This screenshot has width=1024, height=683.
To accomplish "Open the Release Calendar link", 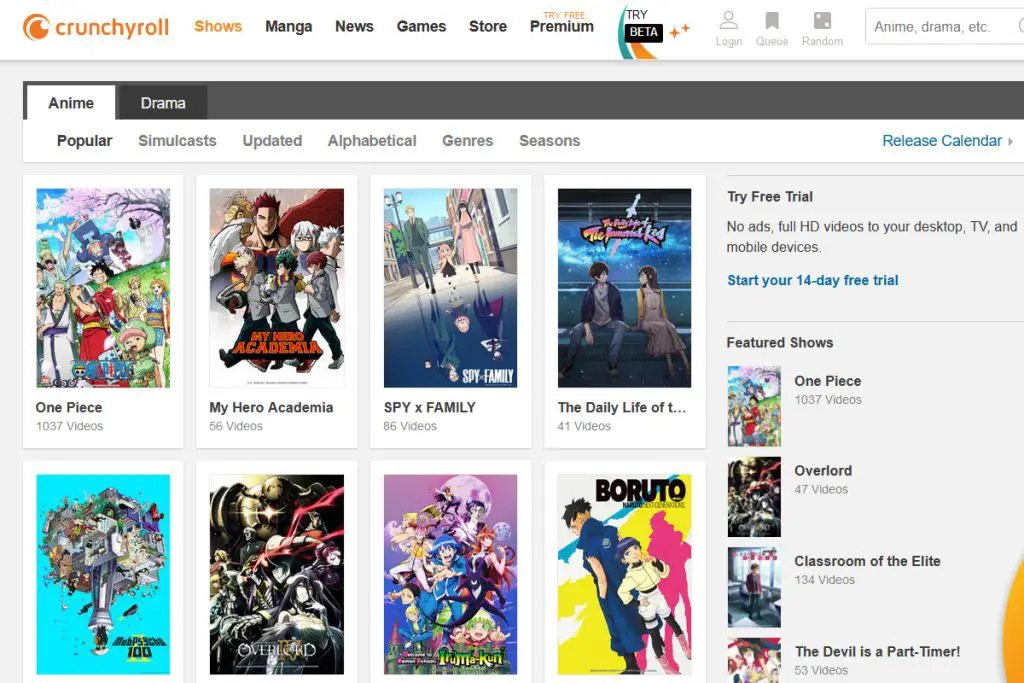I will (x=942, y=140).
